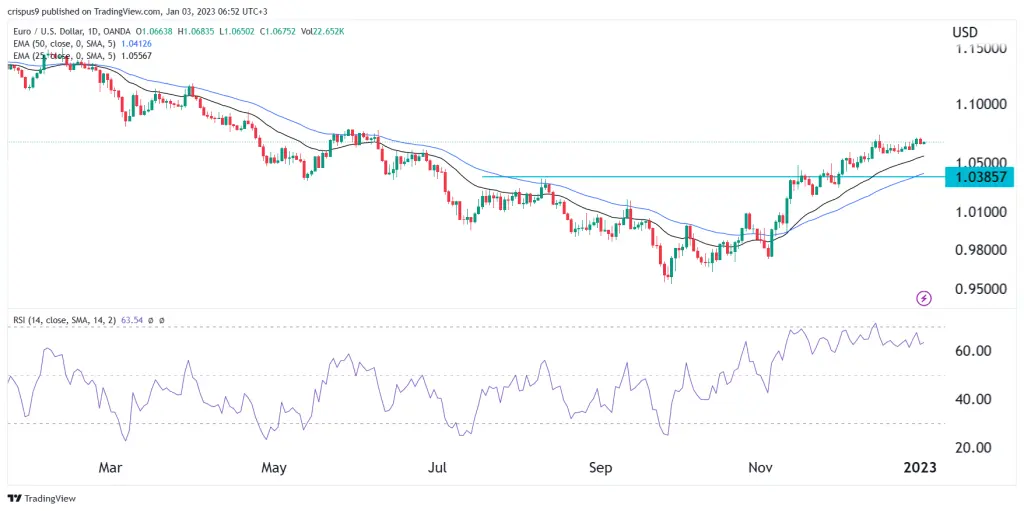Click the EMA 25 value 1.05567
This screenshot has width=1024, height=511.
point(135,56)
